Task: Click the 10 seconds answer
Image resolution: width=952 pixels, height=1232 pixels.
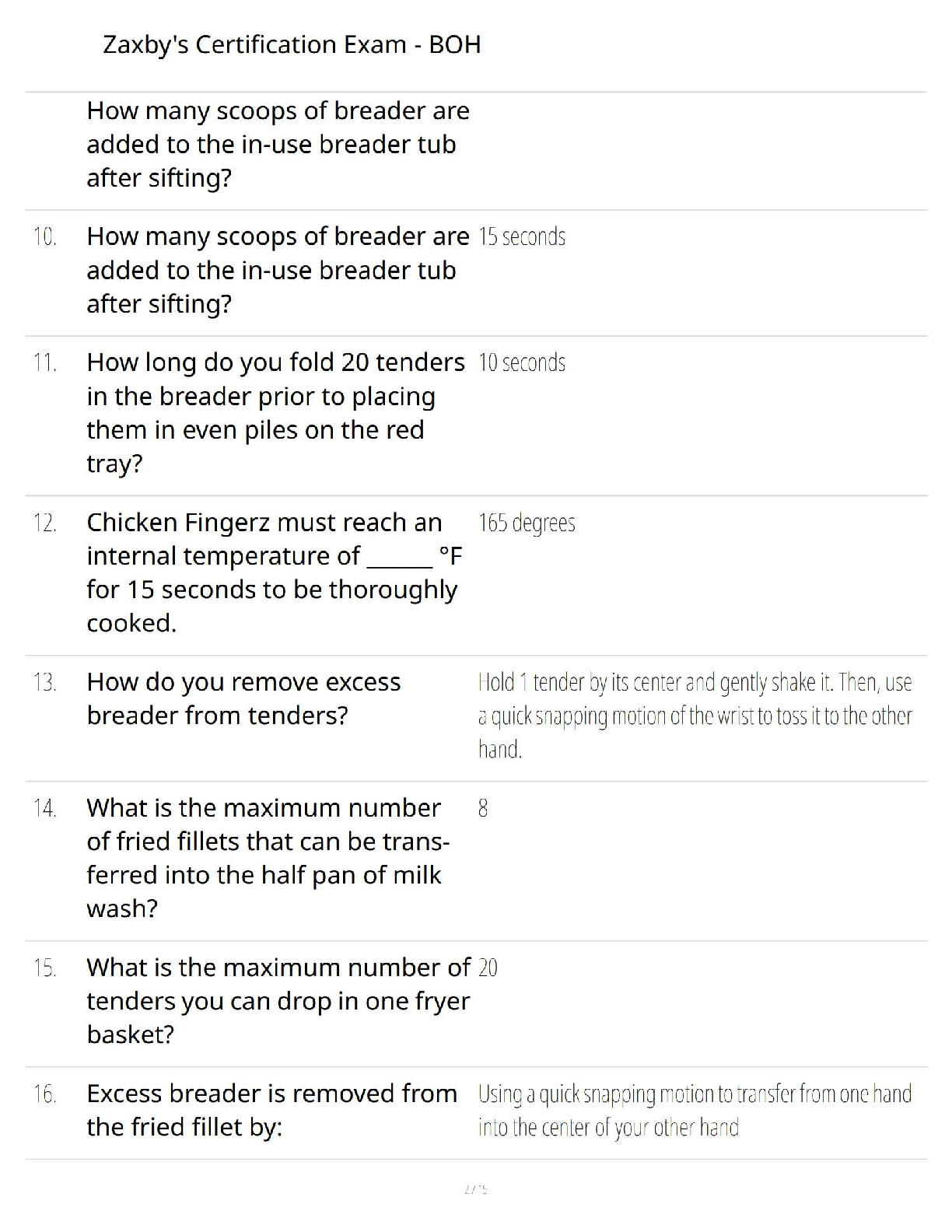Action: [x=522, y=362]
